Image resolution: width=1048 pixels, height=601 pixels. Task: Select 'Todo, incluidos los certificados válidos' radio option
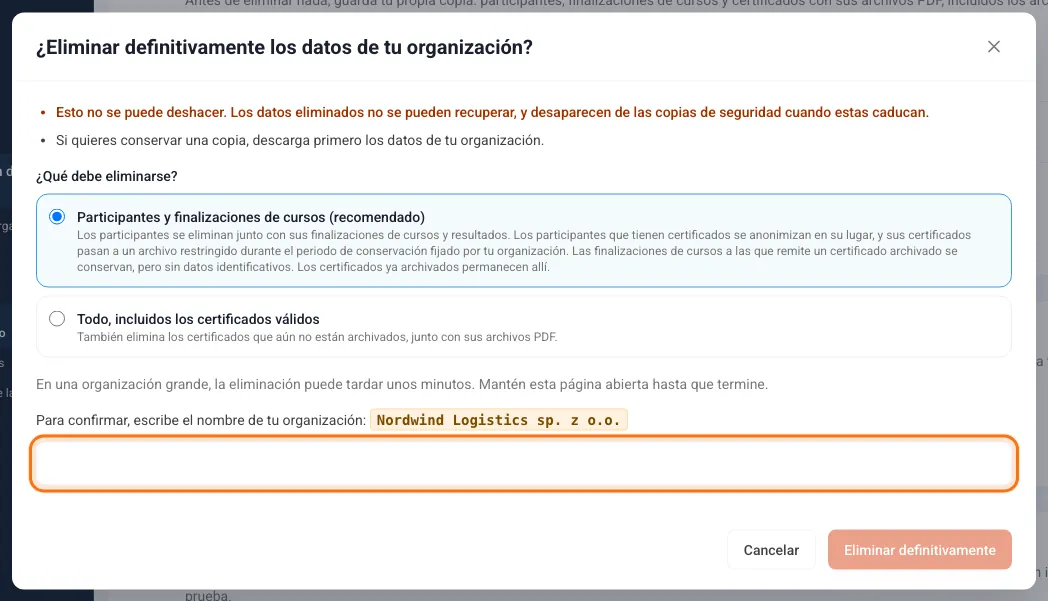tap(57, 319)
